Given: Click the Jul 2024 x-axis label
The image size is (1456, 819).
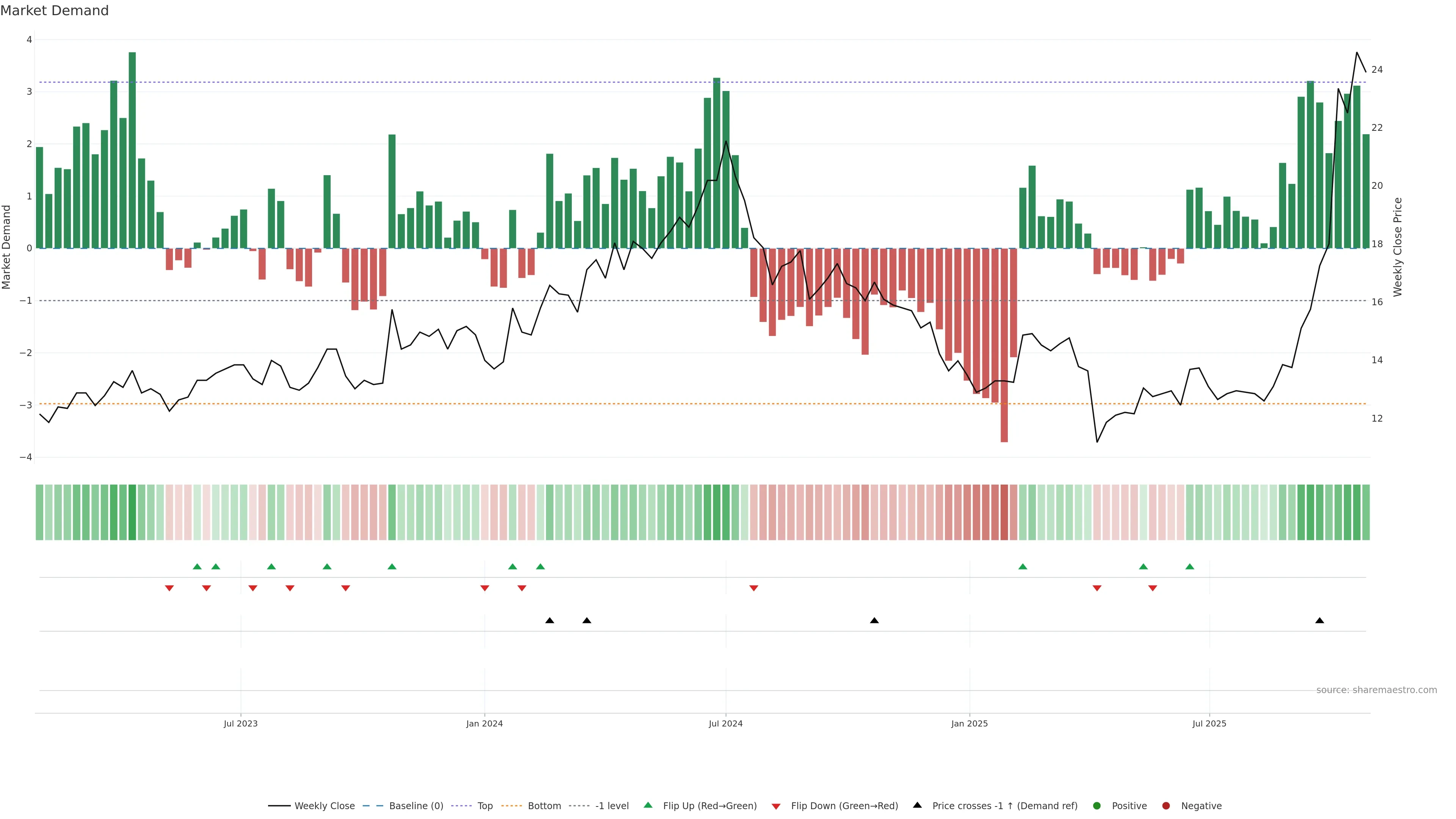Looking at the screenshot, I should 726,723.
